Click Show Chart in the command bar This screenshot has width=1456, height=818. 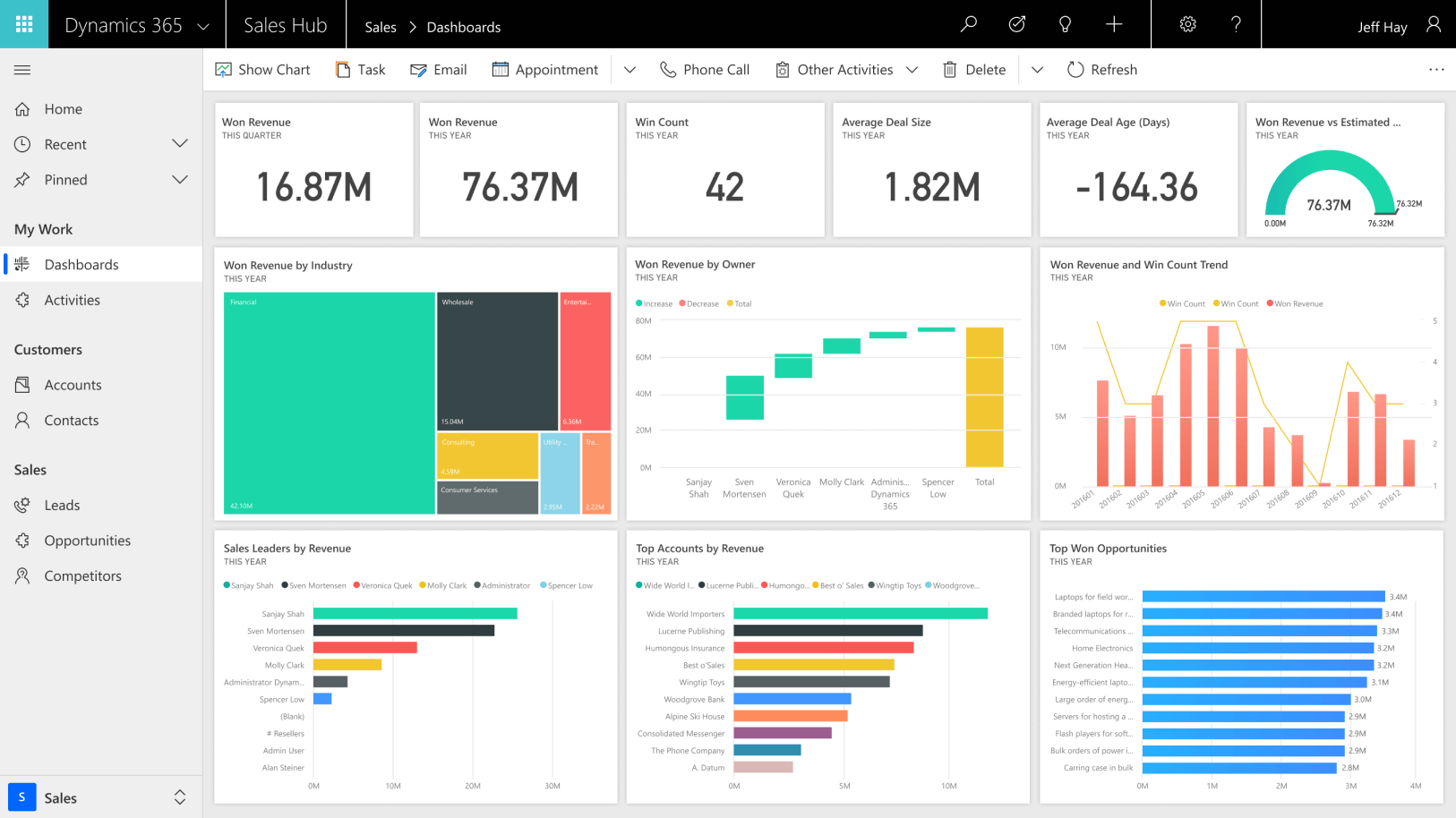tap(262, 69)
